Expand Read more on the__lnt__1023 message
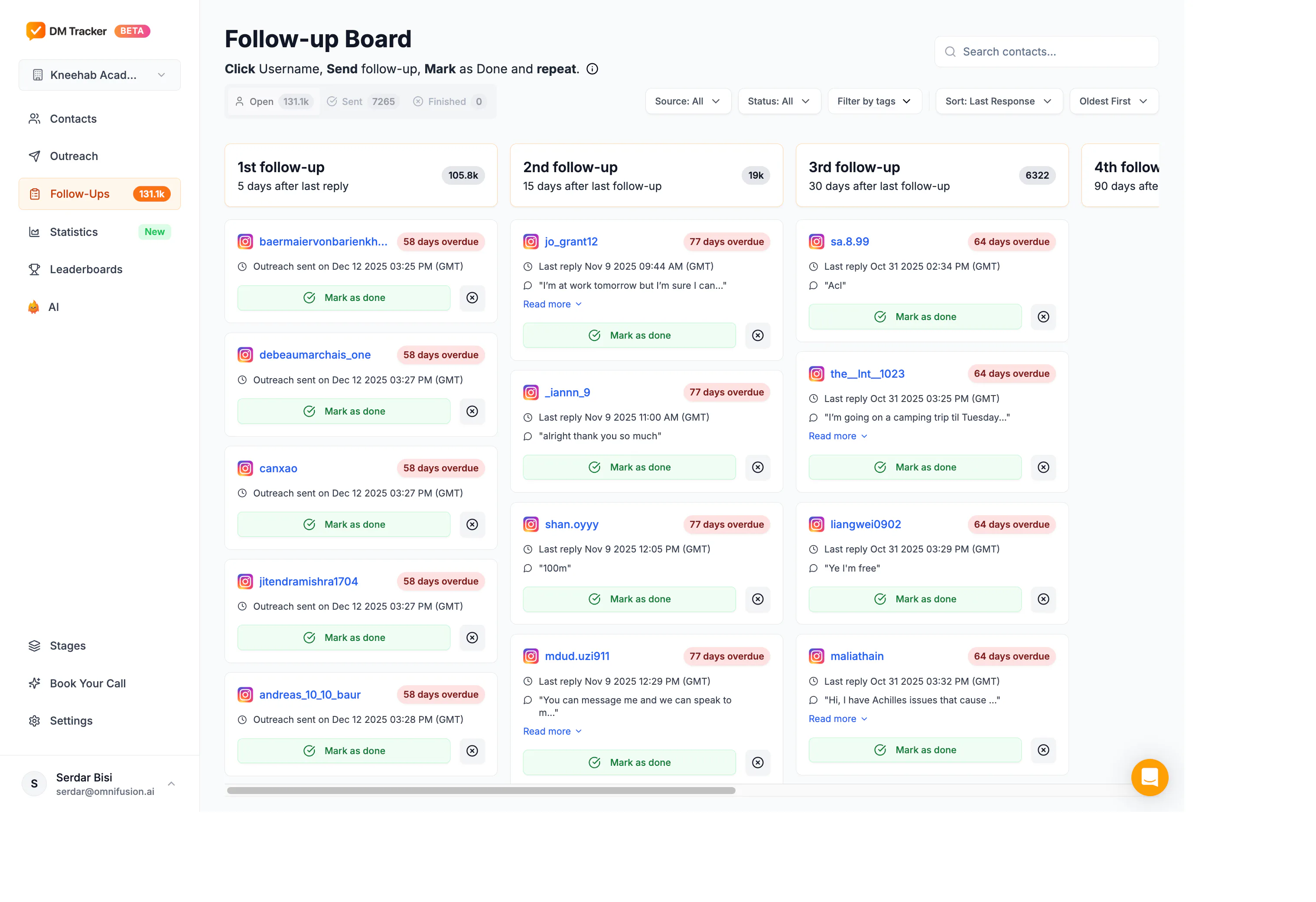This screenshot has width=1316, height=902. (x=838, y=436)
